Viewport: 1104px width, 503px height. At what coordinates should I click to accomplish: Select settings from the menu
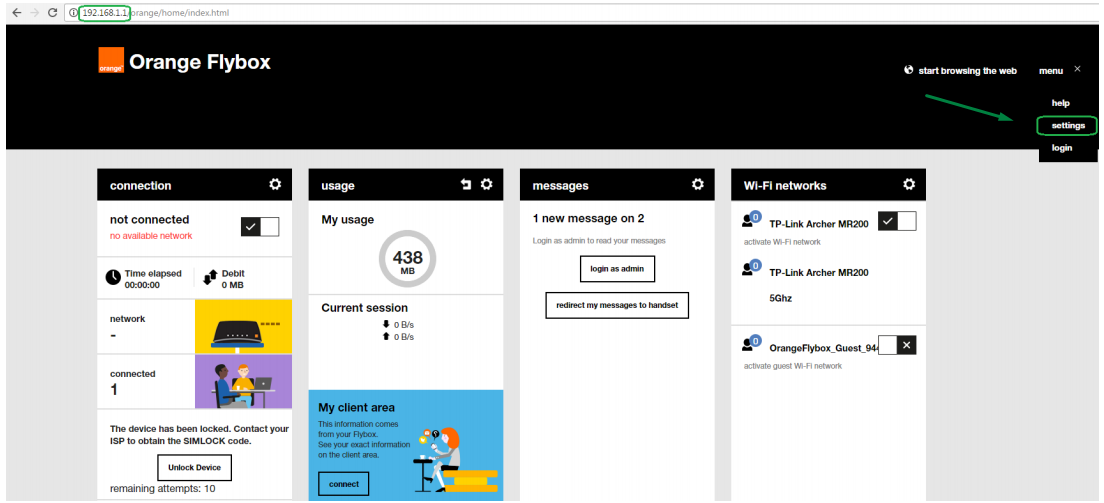(1067, 125)
